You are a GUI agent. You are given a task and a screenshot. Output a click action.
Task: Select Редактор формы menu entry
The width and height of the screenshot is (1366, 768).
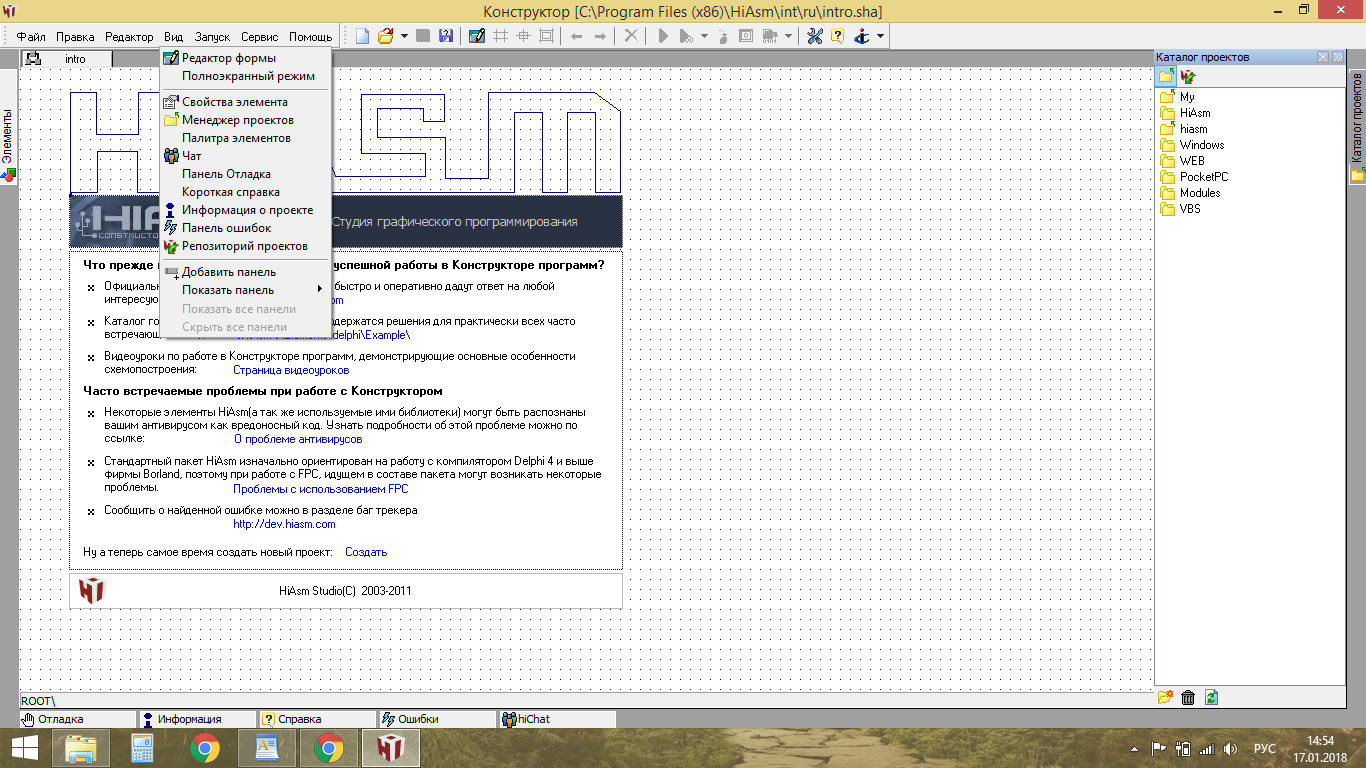click(245, 58)
